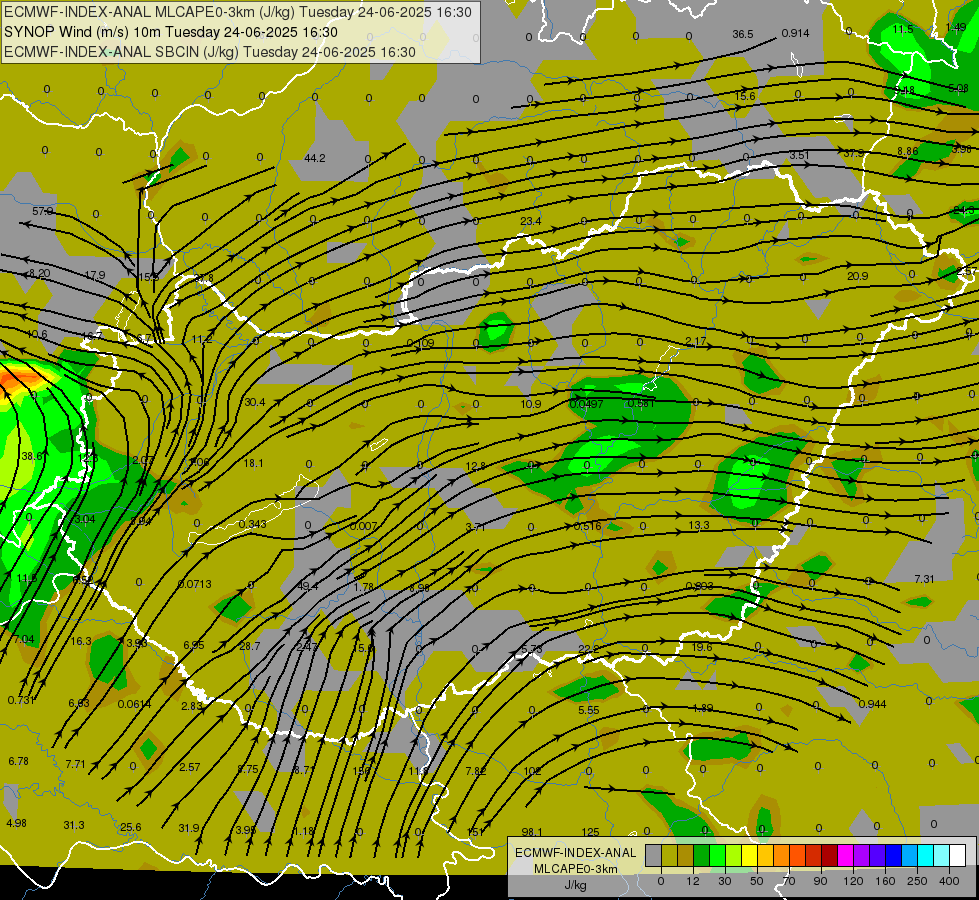The width and height of the screenshot is (979, 900).
Task: Select the dark red legend swatch
Action: (x=830, y=855)
